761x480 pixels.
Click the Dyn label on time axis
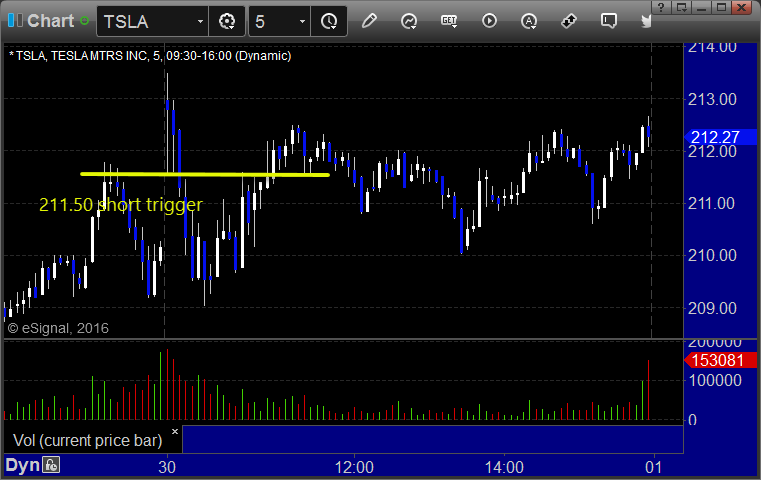click(x=22, y=465)
